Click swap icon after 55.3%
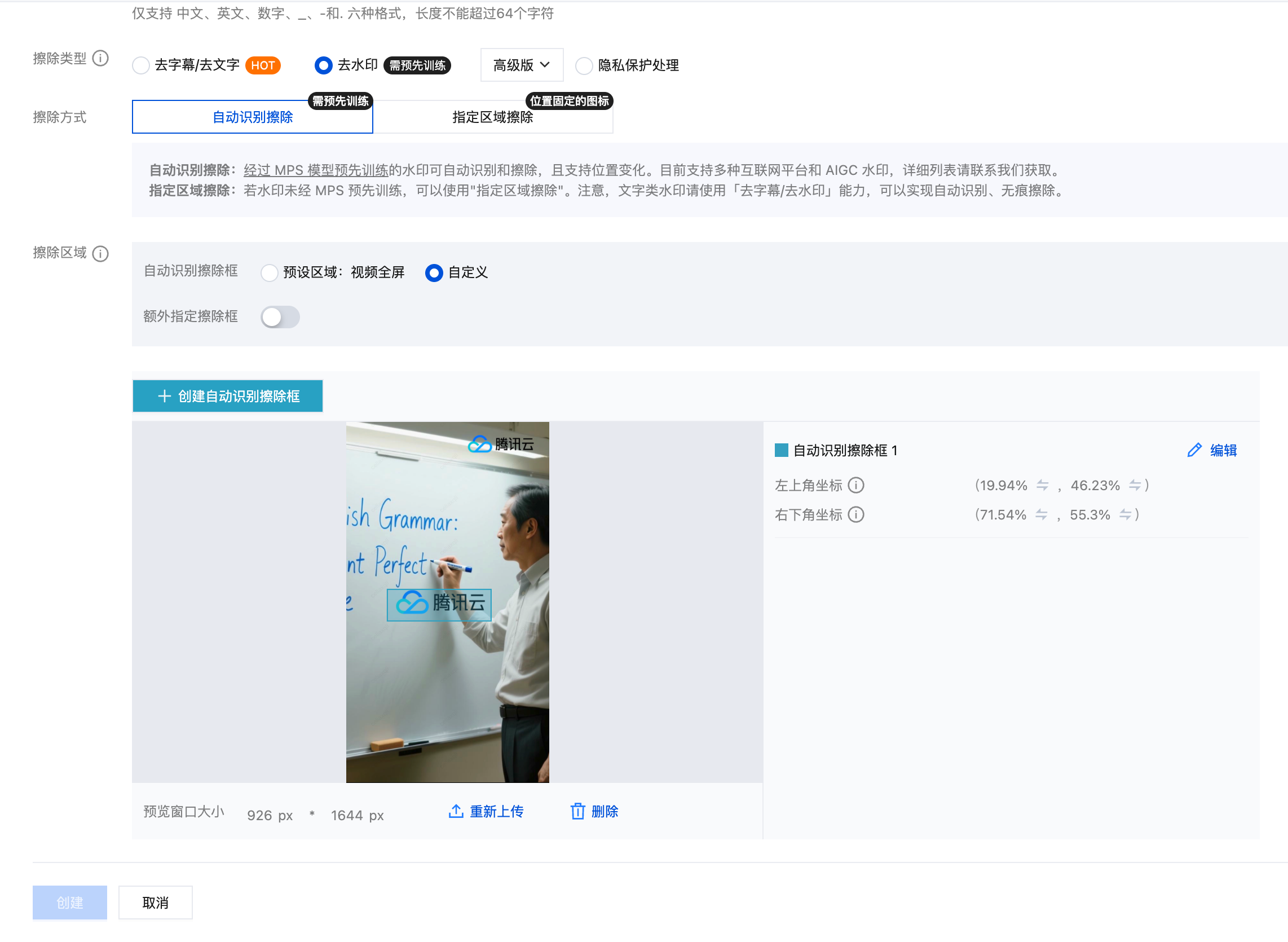The width and height of the screenshot is (1288, 942). 1125,515
